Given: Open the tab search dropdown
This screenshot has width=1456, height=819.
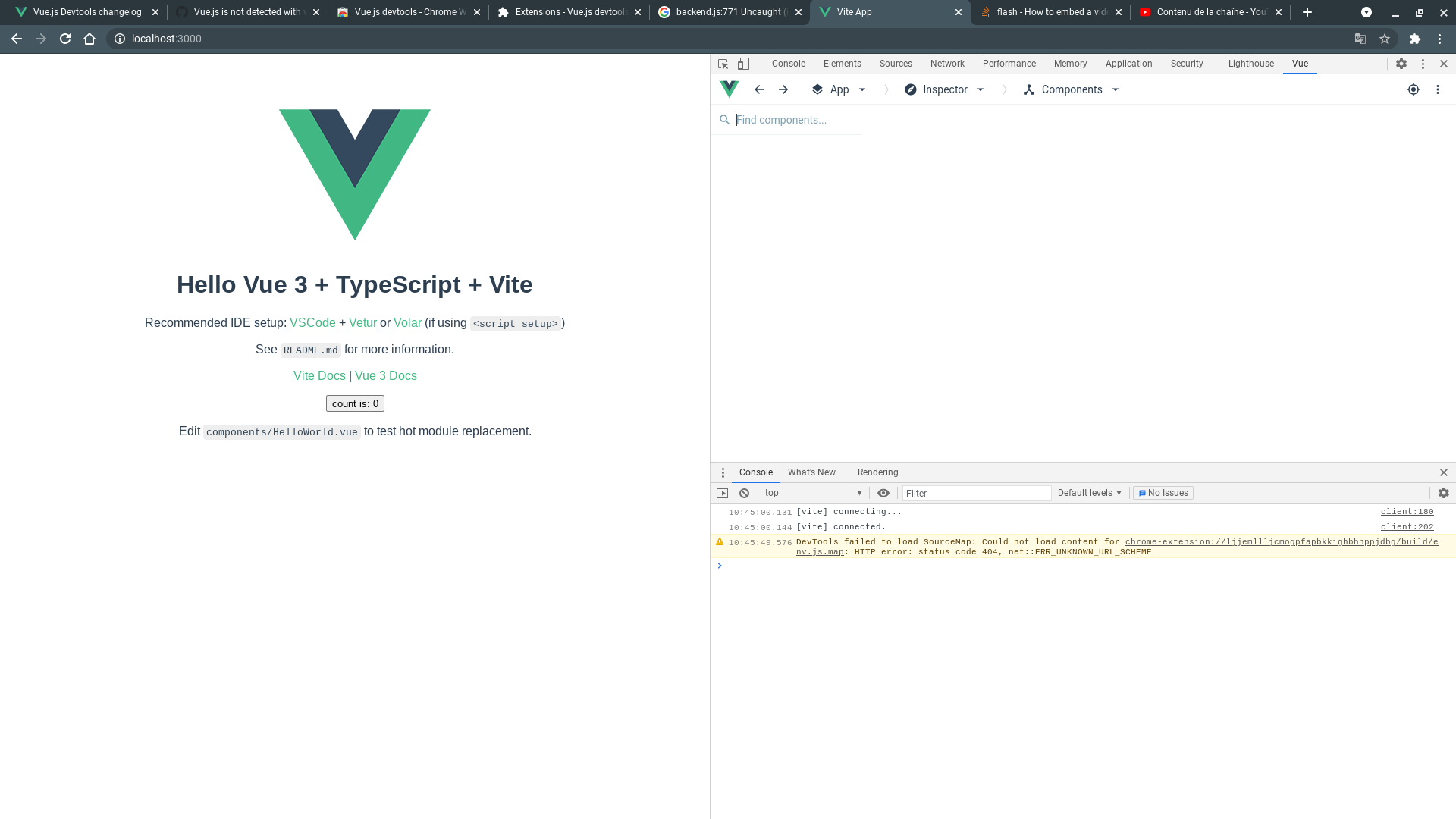Looking at the screenshot, I should tap(1367, 12).
